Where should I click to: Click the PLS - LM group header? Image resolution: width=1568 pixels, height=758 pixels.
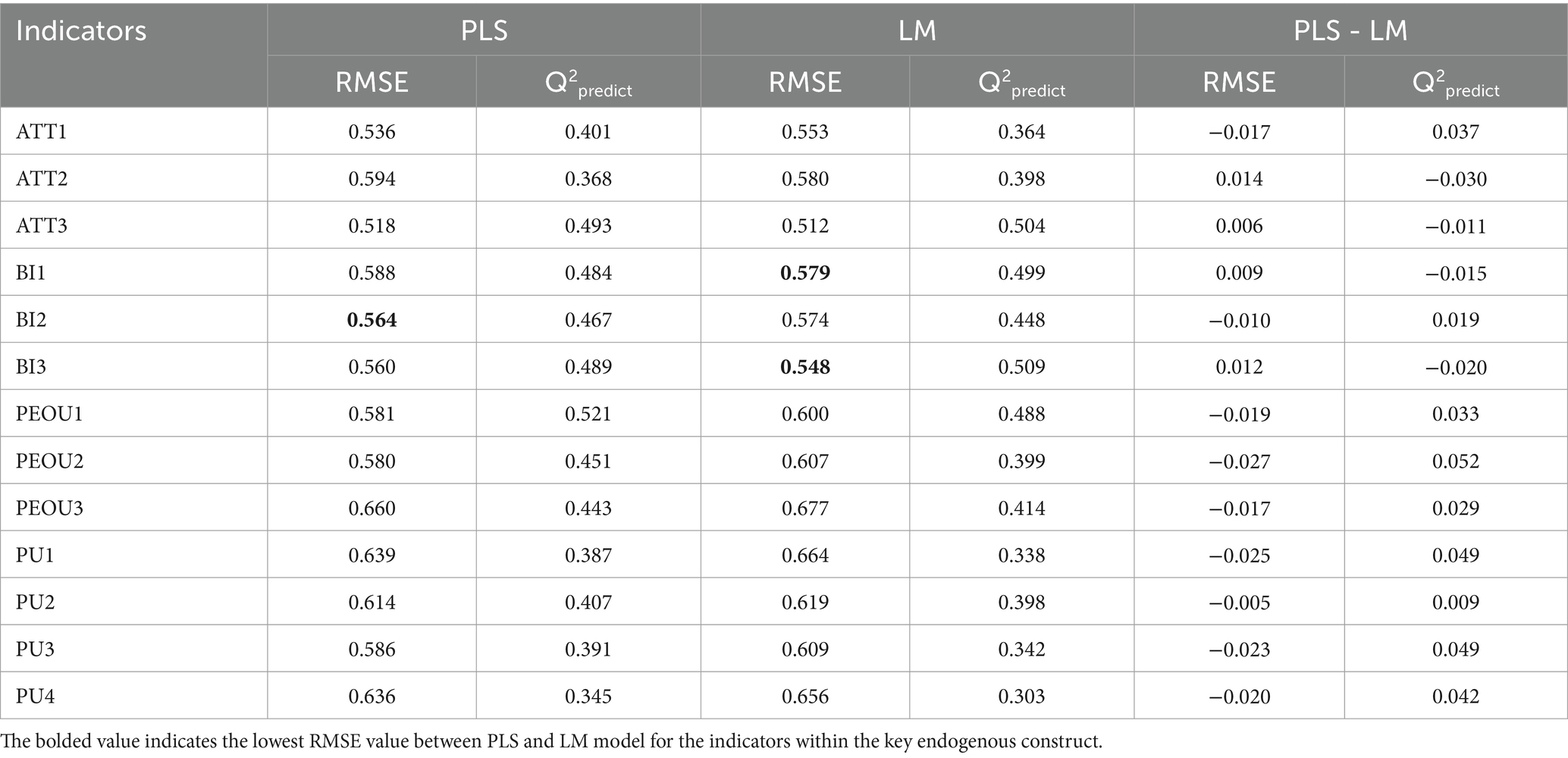tap(1350, 30)
